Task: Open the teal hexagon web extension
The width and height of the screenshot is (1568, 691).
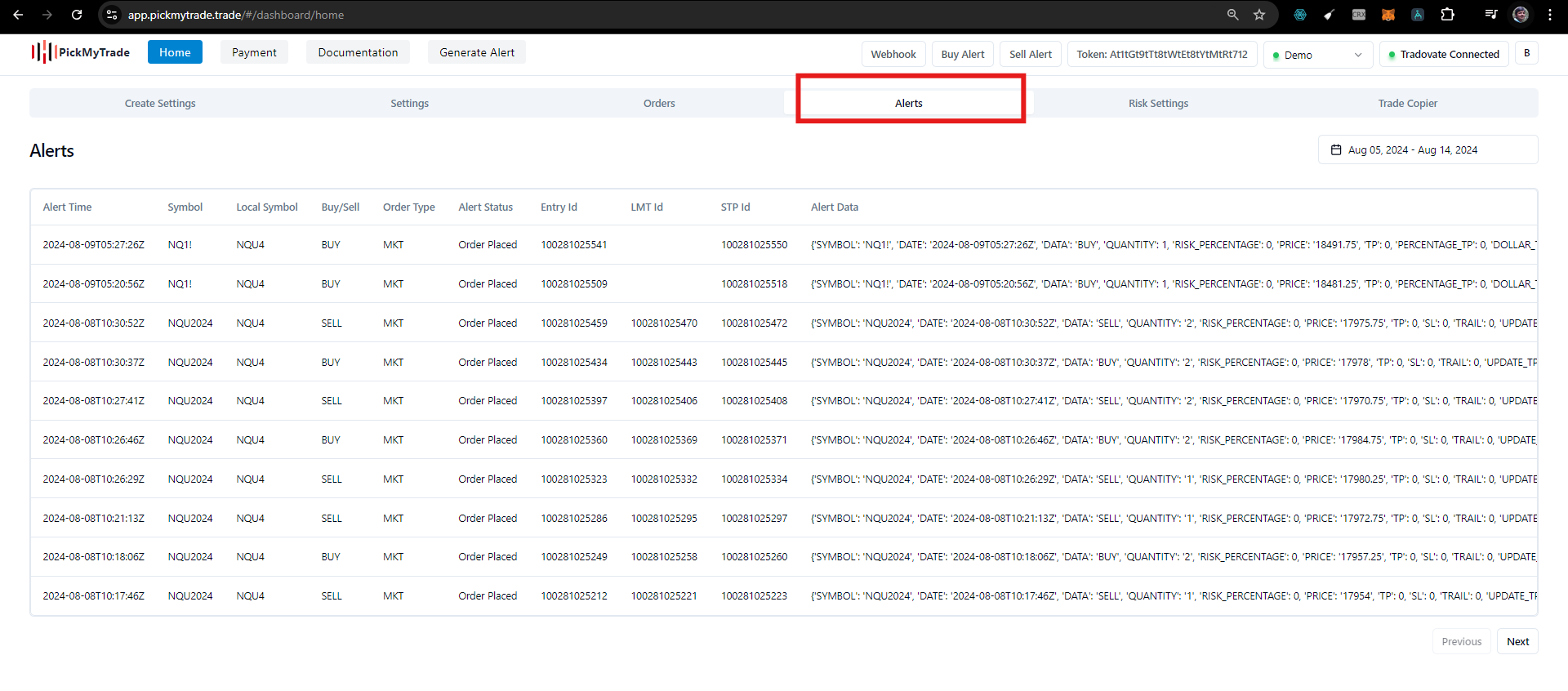Action: [x=1300, y=15]
